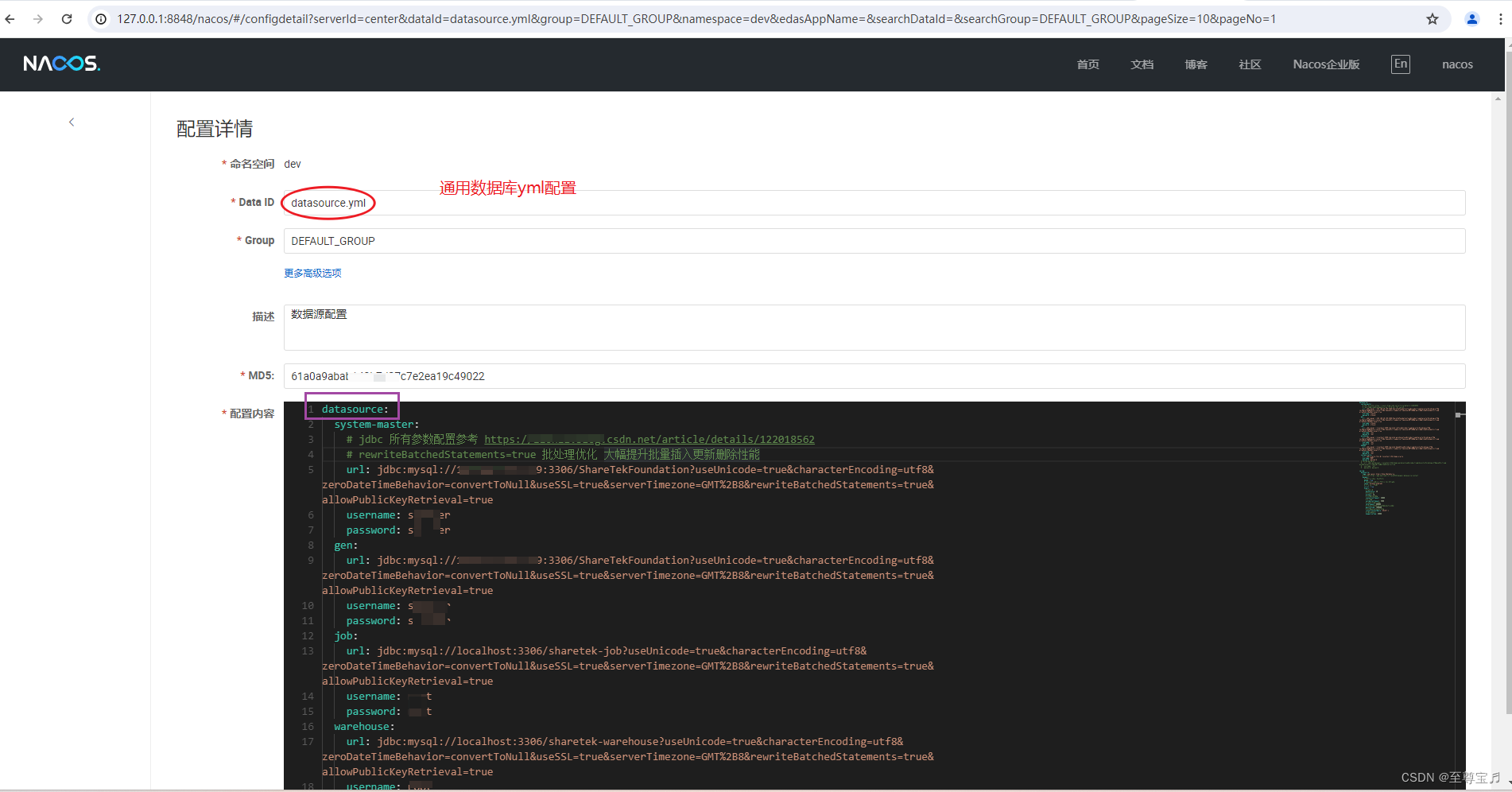
Task: Visit the 博客 blog section
Action: click(1196, 64)
